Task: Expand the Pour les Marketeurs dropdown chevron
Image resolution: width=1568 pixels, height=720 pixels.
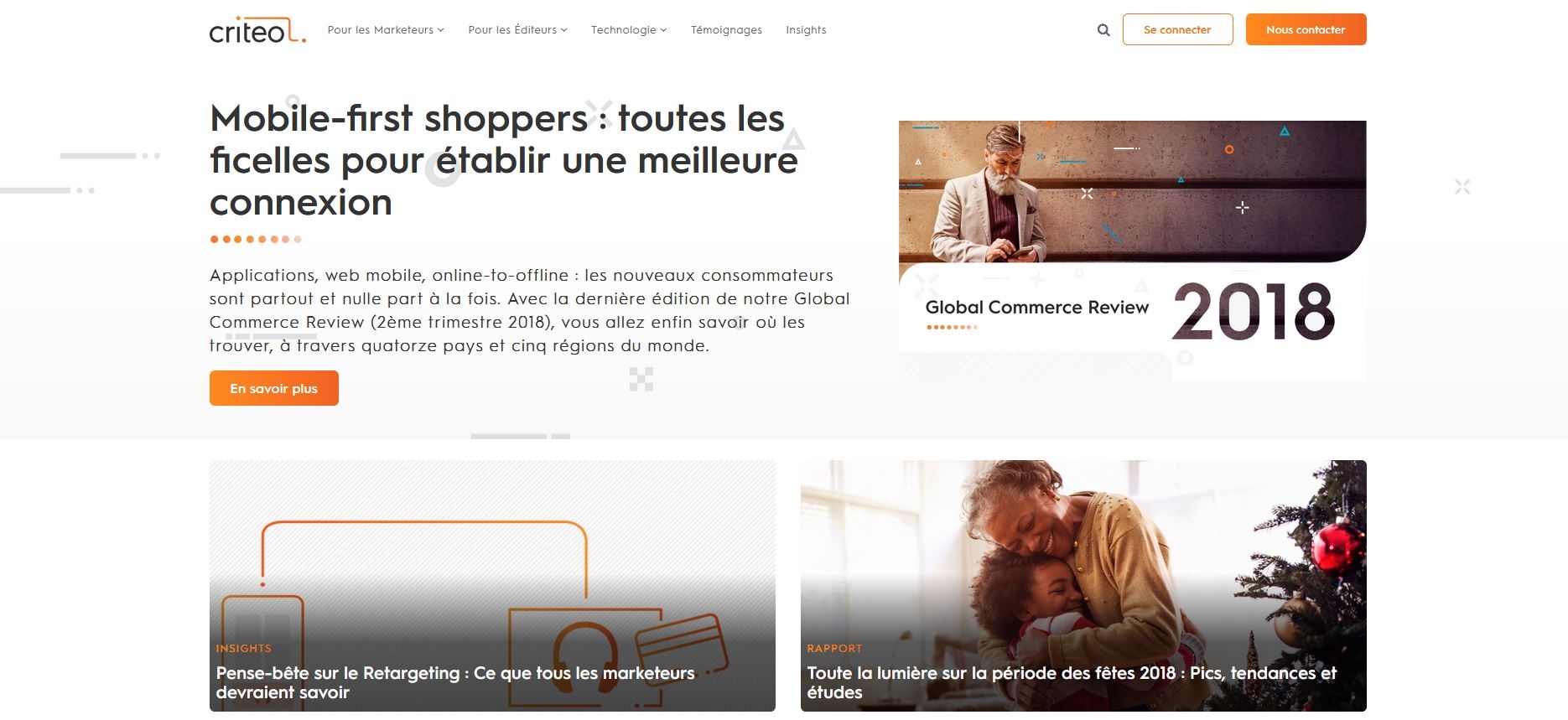Action: pyautogui.click(x=441, y=30)
